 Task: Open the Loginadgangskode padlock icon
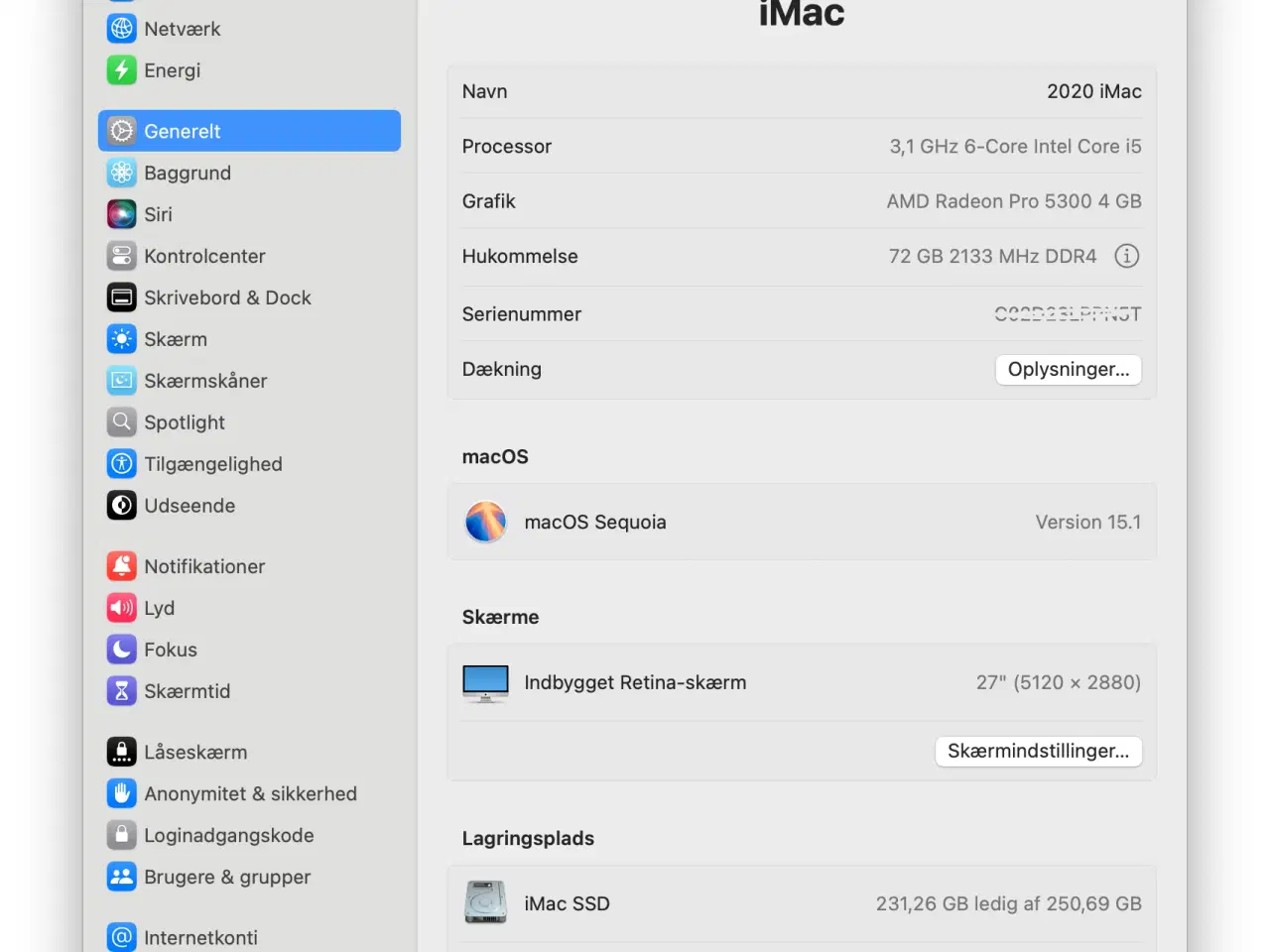121,835
